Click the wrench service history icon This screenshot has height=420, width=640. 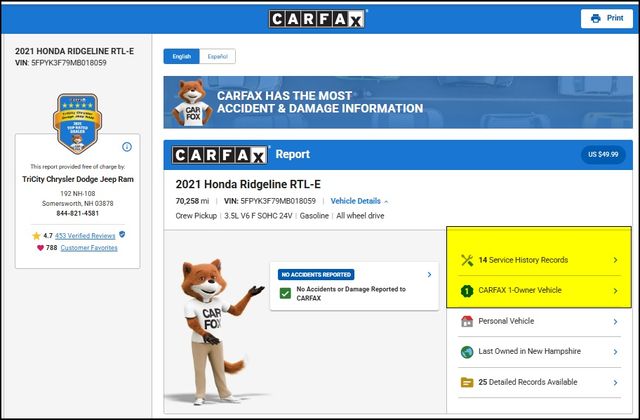point(467,260)
